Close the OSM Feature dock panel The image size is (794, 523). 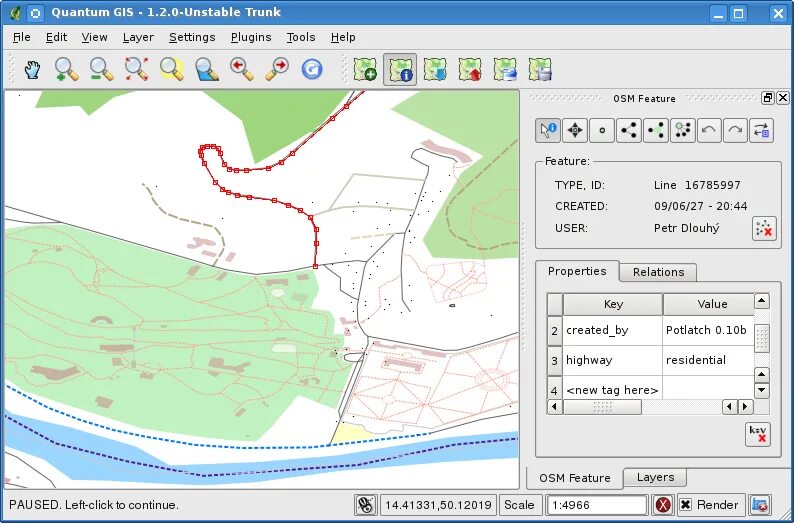783,98
